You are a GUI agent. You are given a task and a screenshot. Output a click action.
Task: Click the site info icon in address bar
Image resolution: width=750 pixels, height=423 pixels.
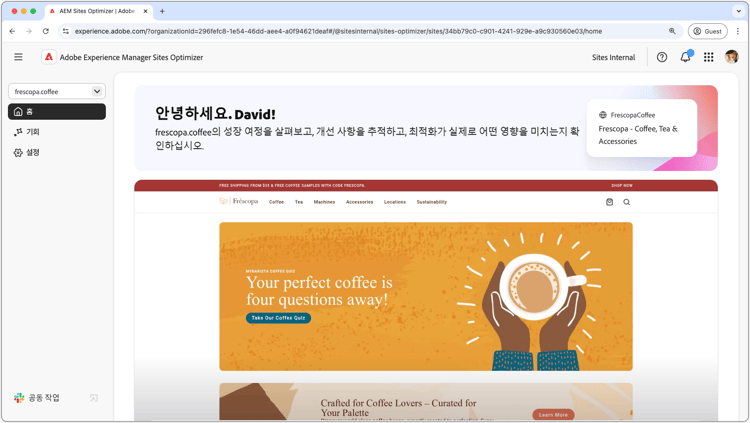pos(66,31)
